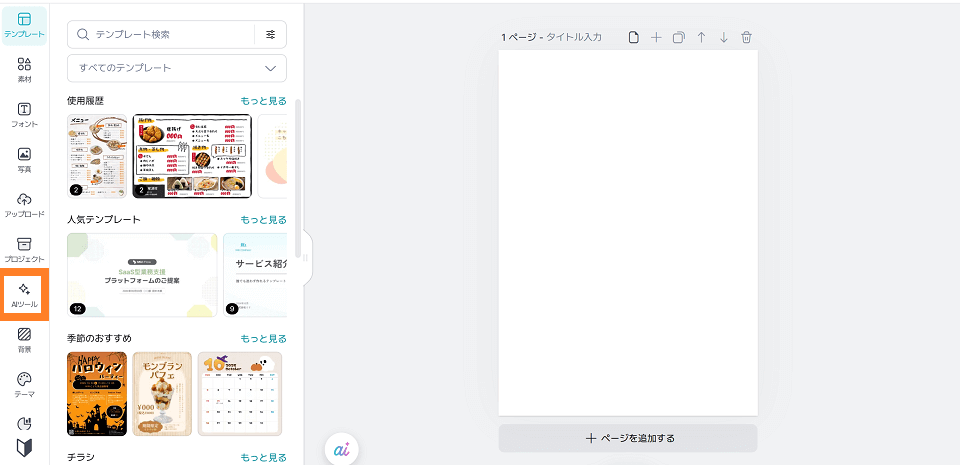Open the テーマ color theme panel
Image resolution: width=960 pixels, height=465 pixels.
point(24,384)
